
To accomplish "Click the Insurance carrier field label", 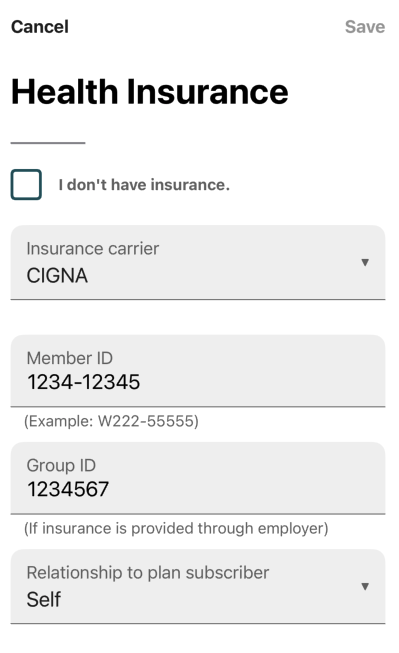I will [92, 249].
